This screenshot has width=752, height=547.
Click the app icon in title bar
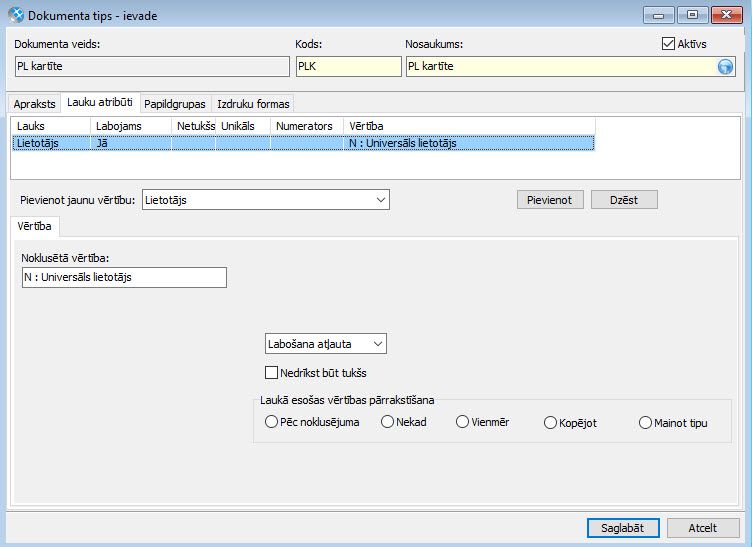(15, 15)
